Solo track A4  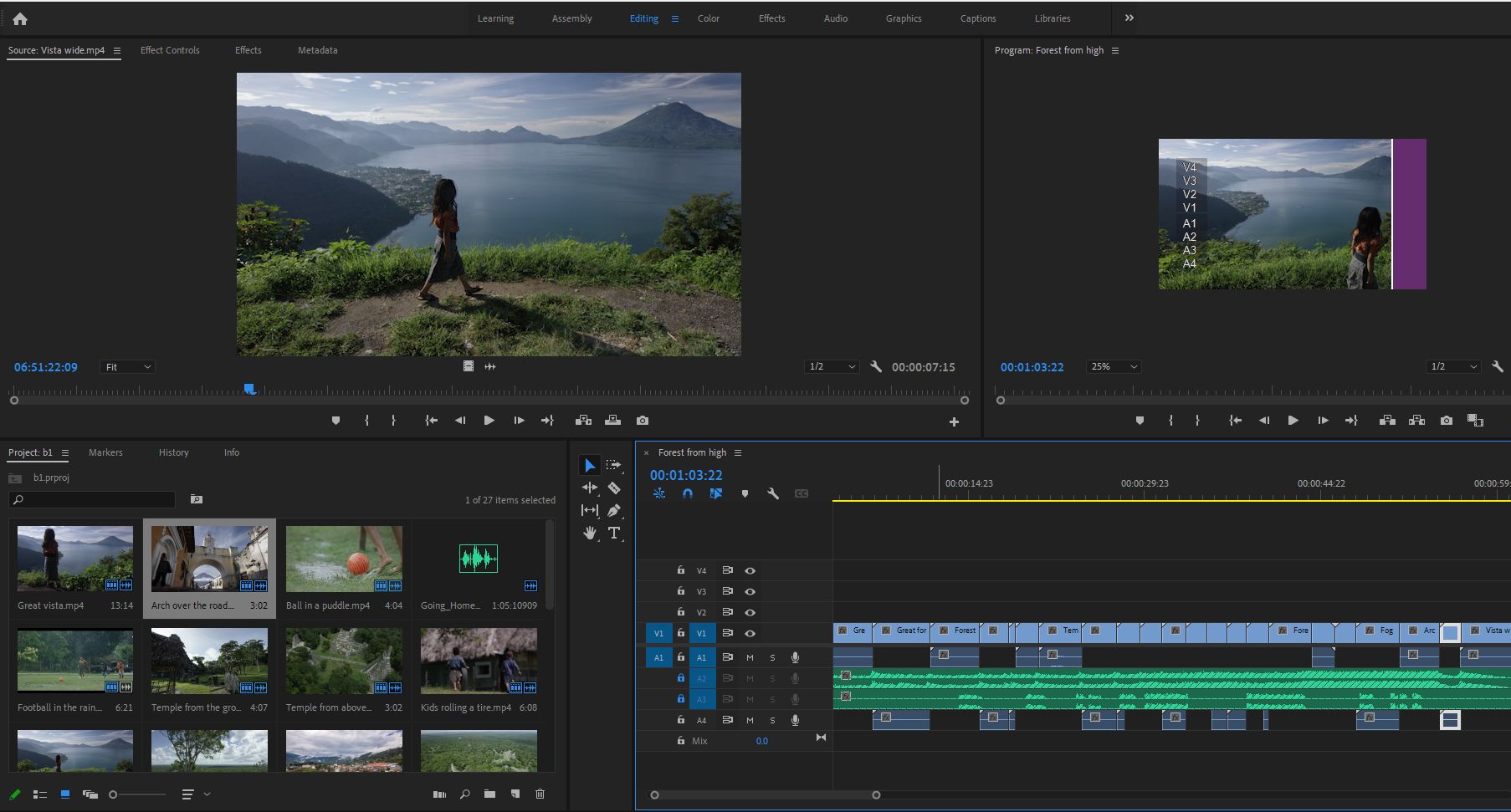point(772,720)
